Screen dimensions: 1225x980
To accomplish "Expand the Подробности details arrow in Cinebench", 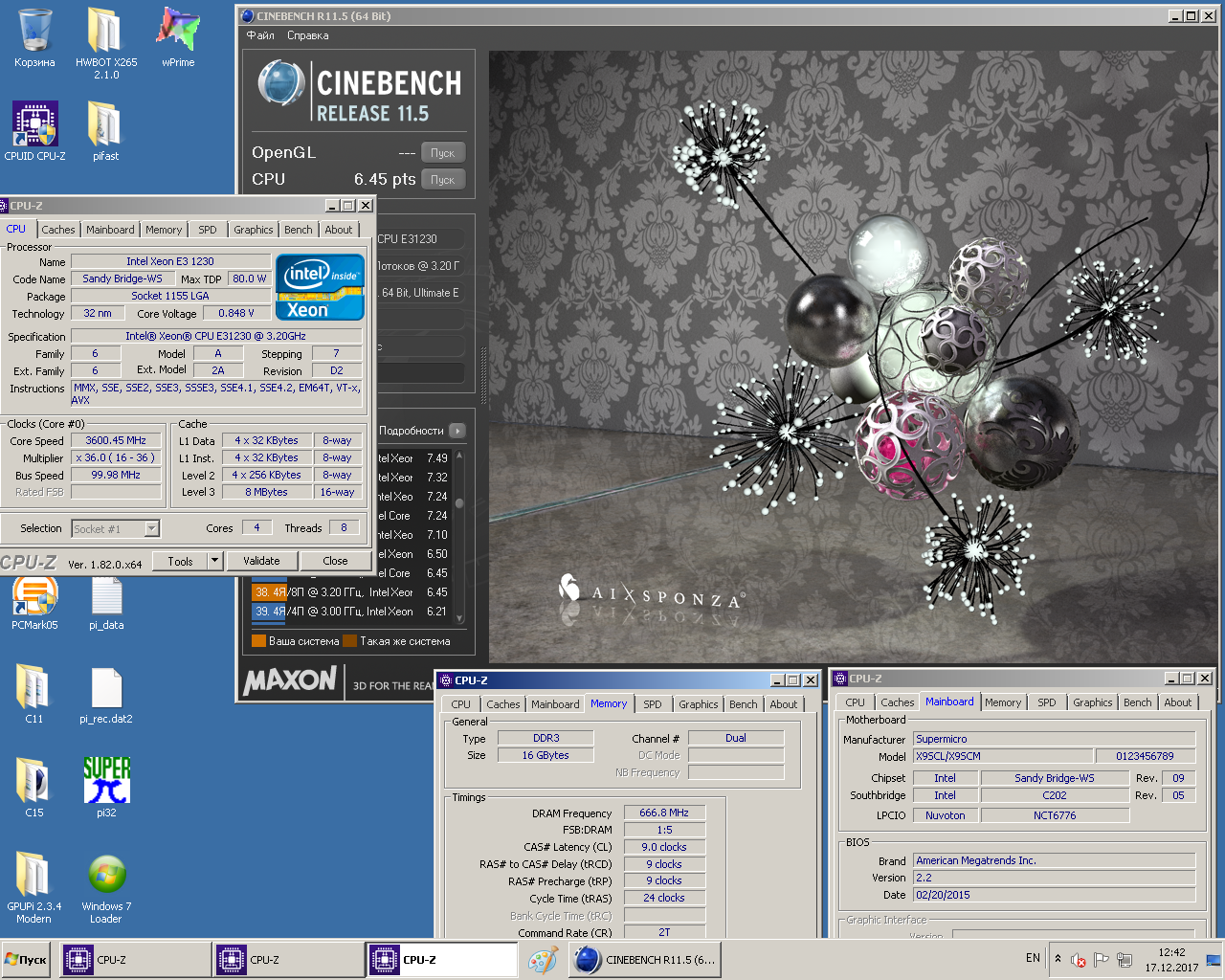I will tap(457, 431).
